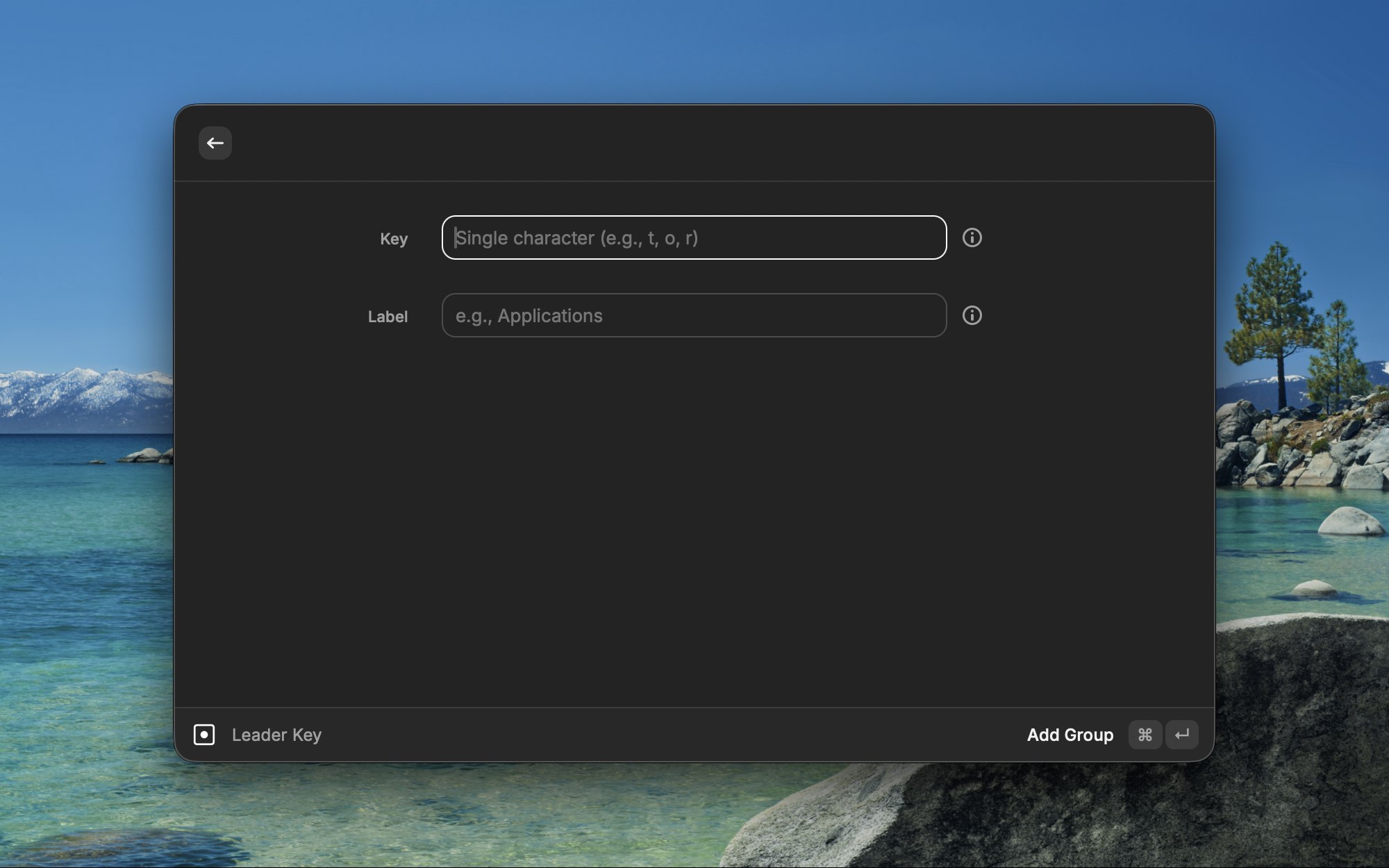Go back using the left arrow button
Viewport: 1389px width, 868px height.
215,143
